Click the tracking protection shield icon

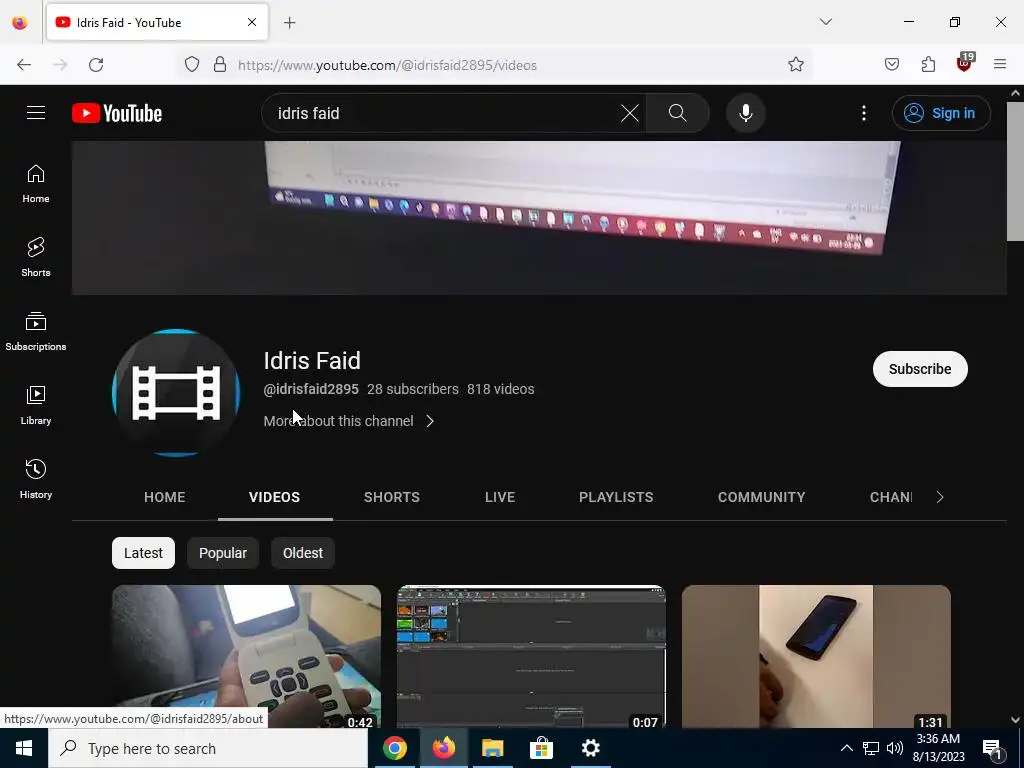[191, 64]
